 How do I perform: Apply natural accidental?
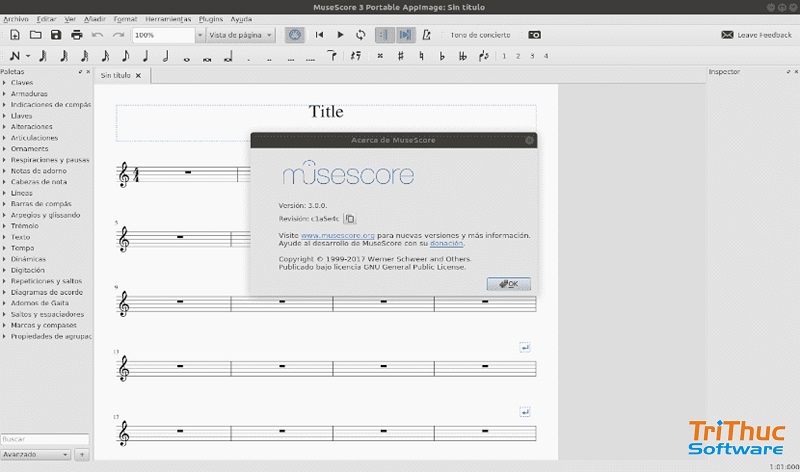pyautogui.click(x=421, y=56)
